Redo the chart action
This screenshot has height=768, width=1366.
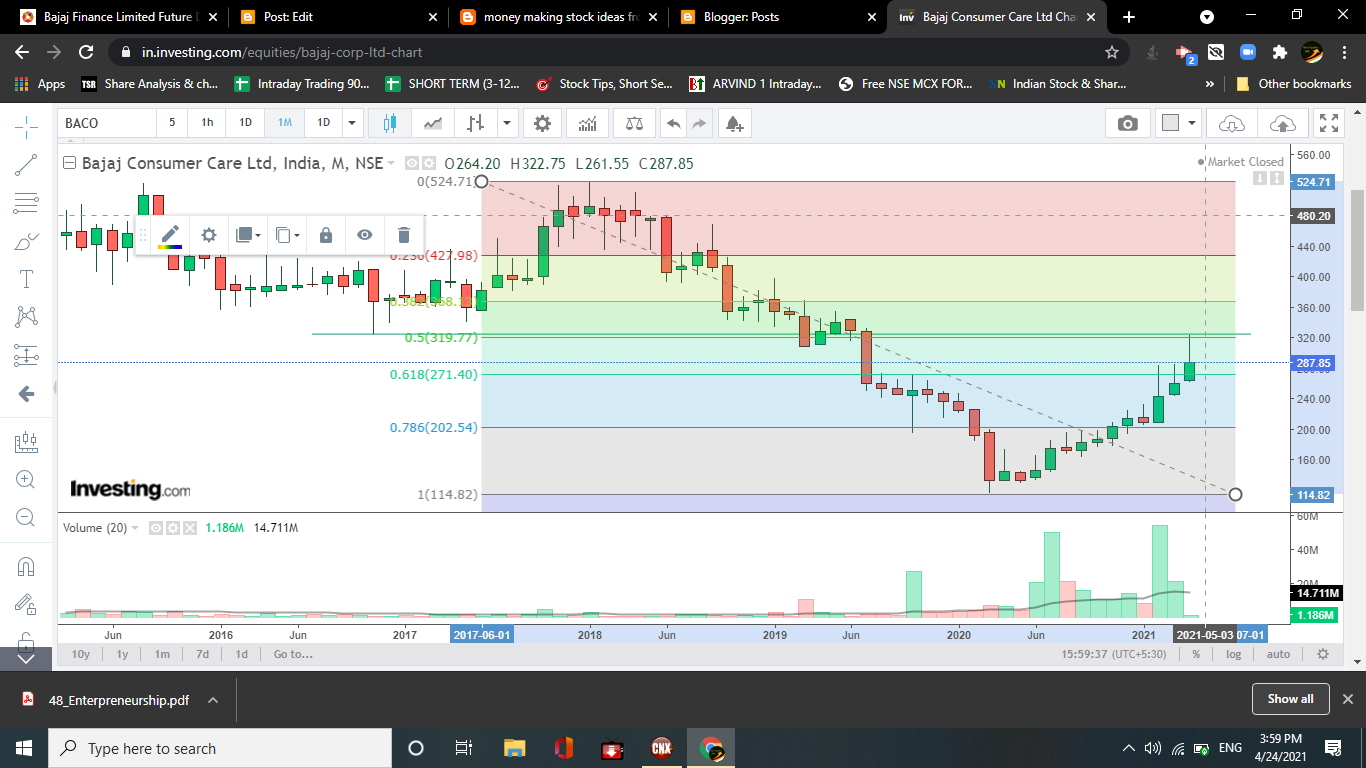(699, 123)
